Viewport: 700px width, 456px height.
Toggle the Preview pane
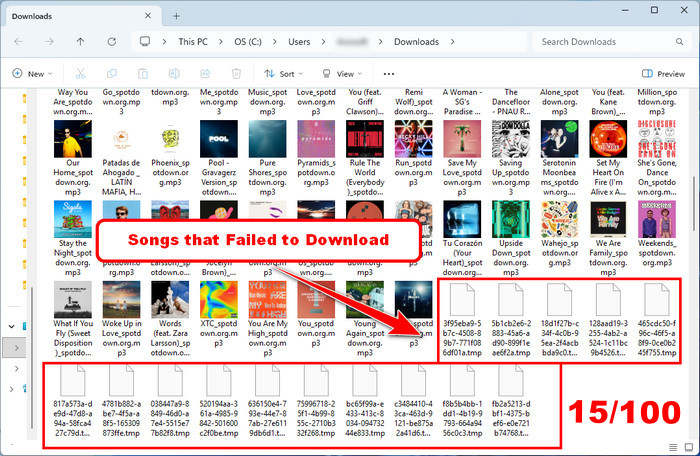coord(663,74)
